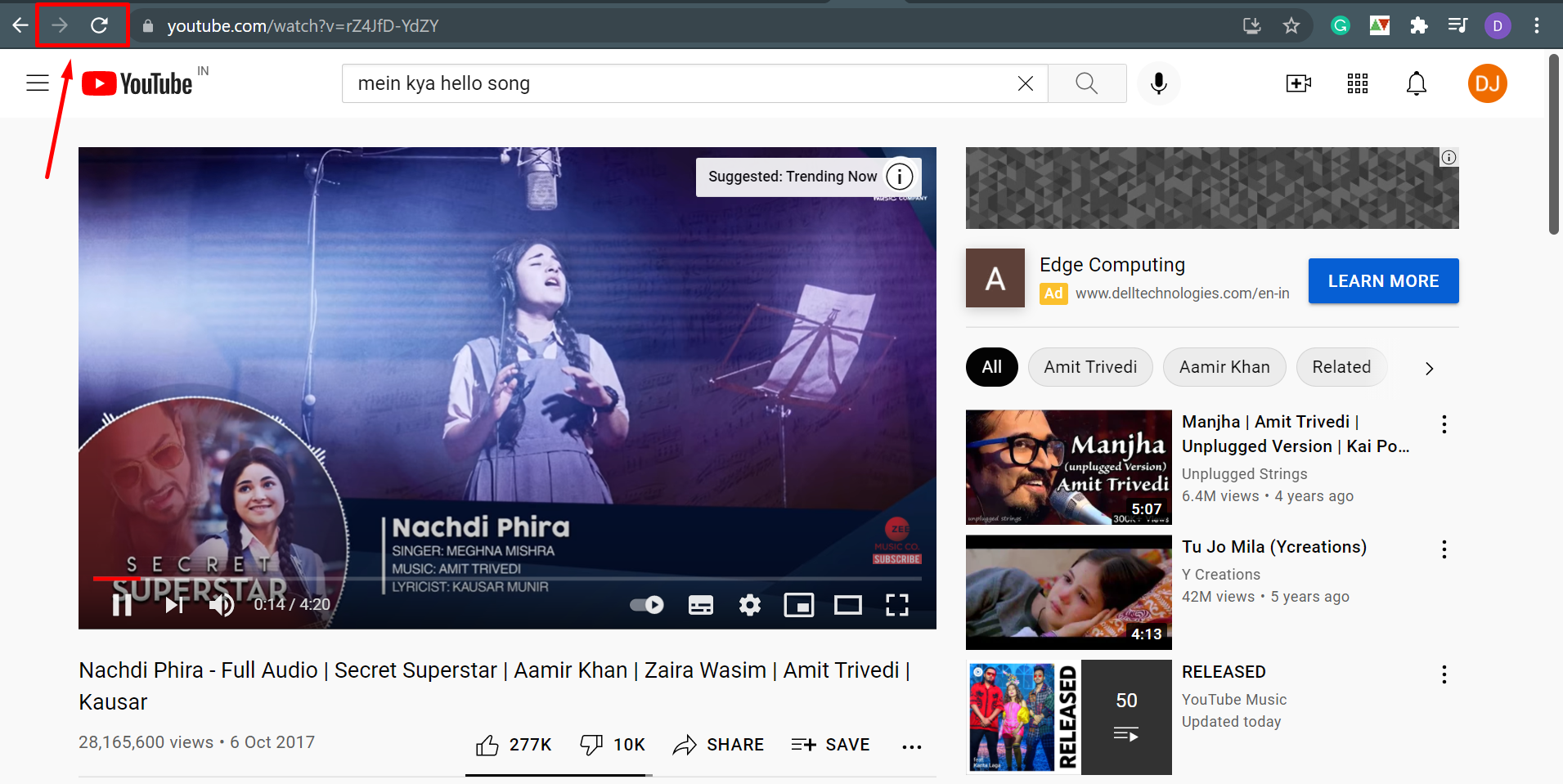
Task: Select the Related chip
Action: [1341, 367]
